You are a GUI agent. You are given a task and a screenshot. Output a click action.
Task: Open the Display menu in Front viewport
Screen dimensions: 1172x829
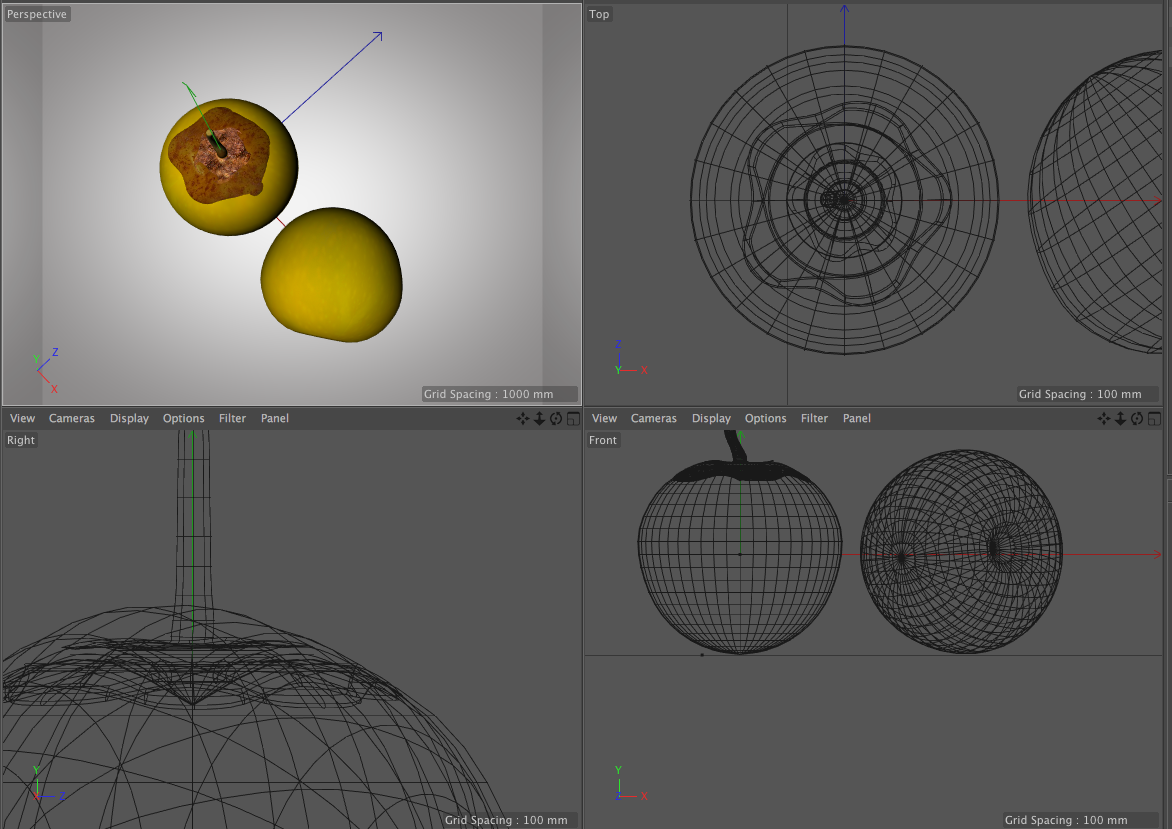(711, 419)
